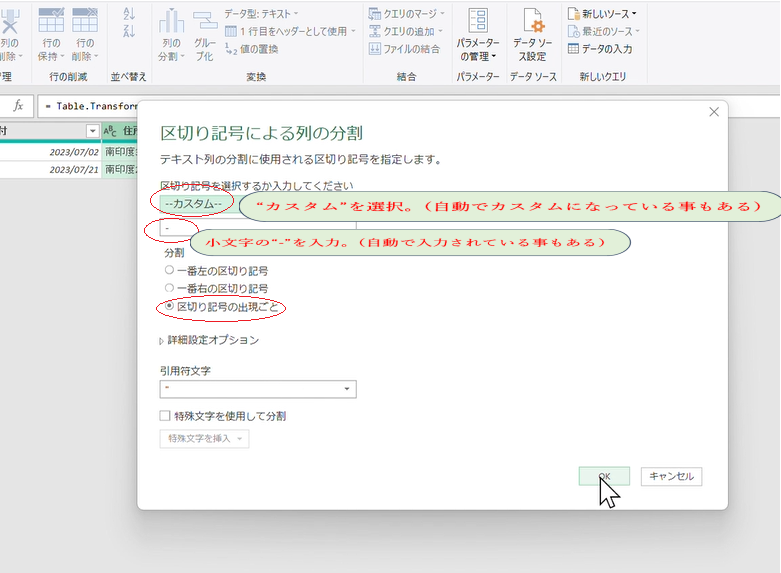Sort descending with the Z-A icon
Viewport: 781px width, 573px height.
tap(129, 31)
